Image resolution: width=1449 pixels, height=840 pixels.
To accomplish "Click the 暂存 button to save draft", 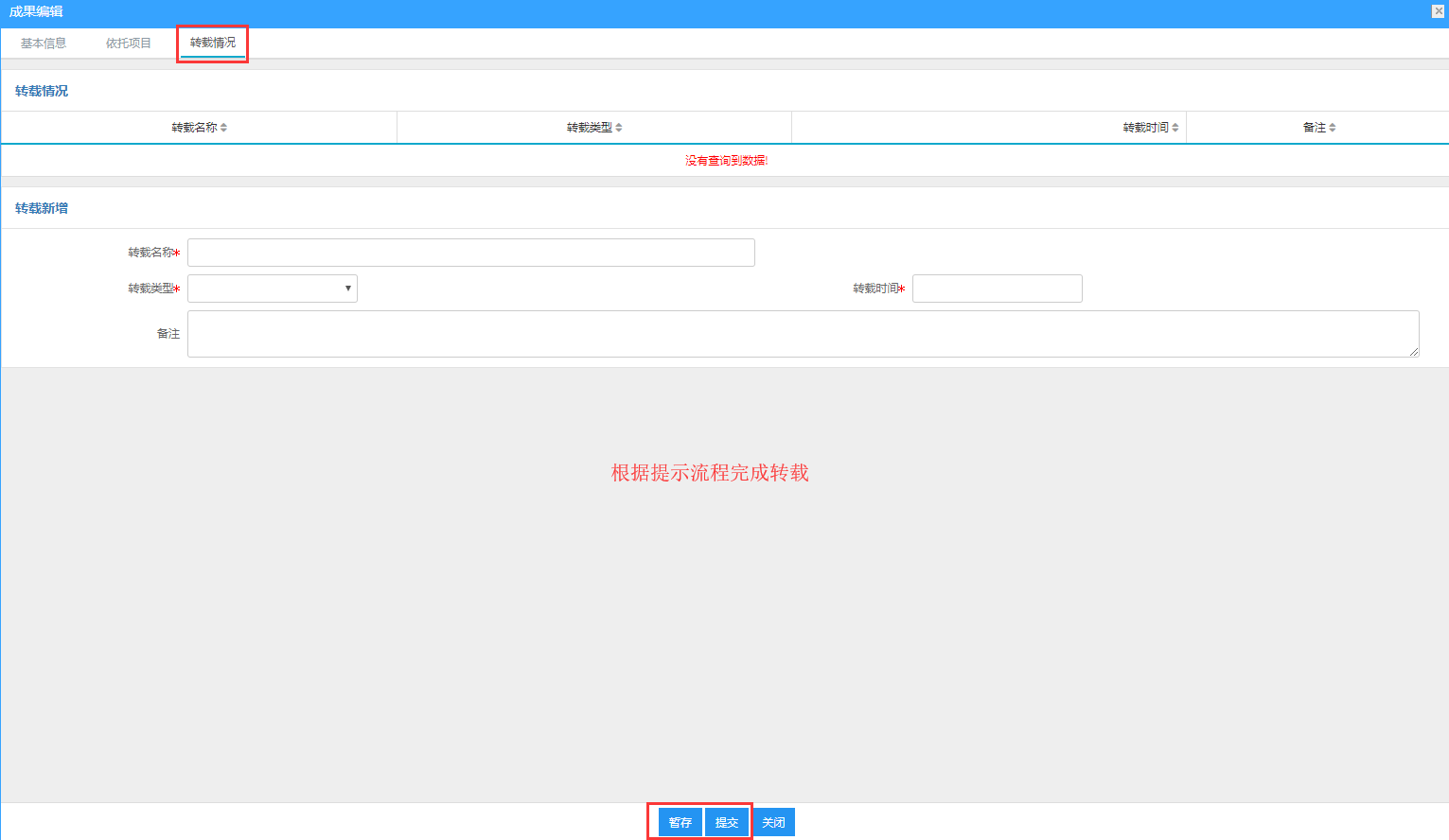I will coord(680,822).
